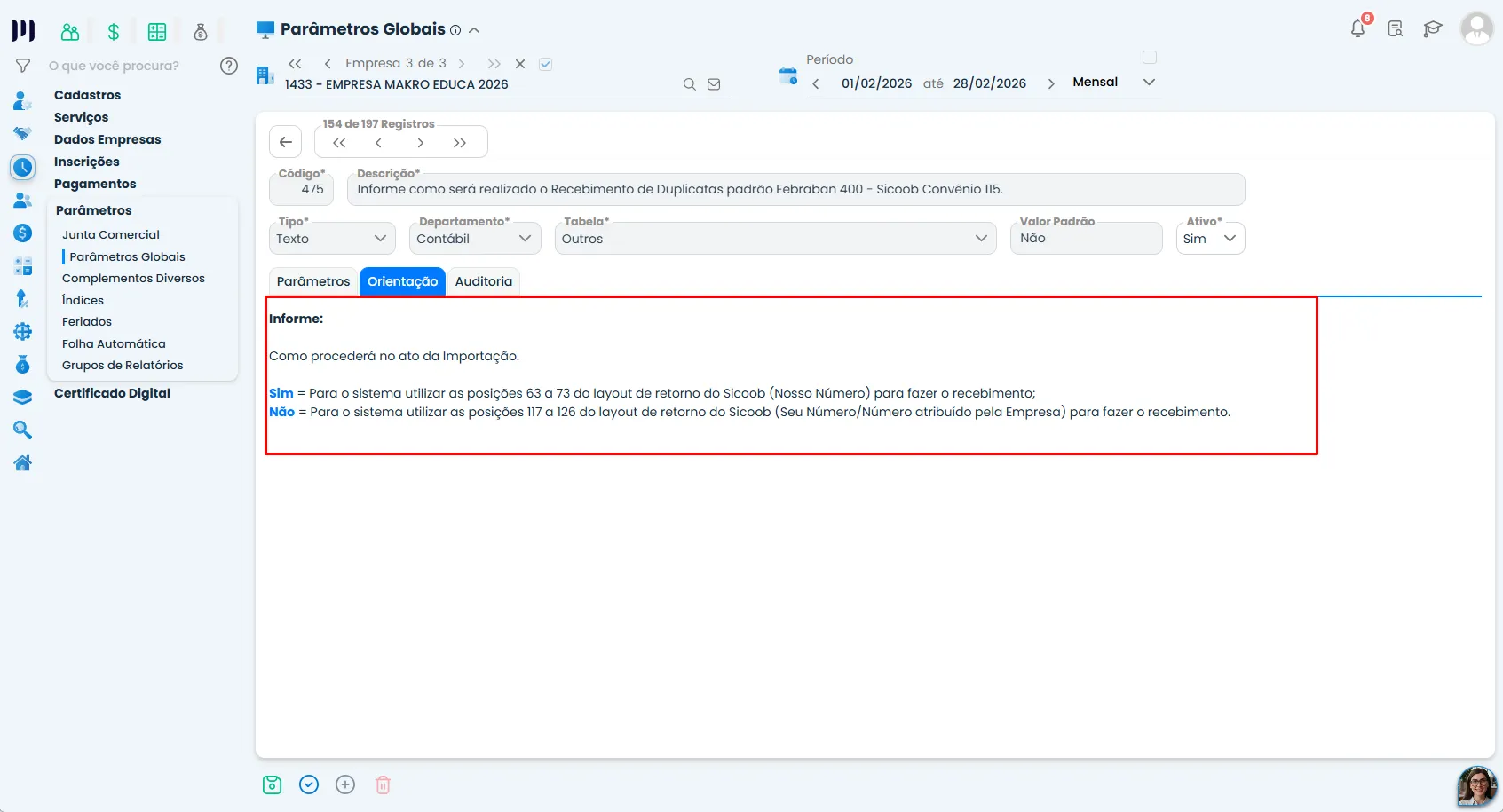Open the user profile avatar
1503x812 pixels.
(1477, 29)
